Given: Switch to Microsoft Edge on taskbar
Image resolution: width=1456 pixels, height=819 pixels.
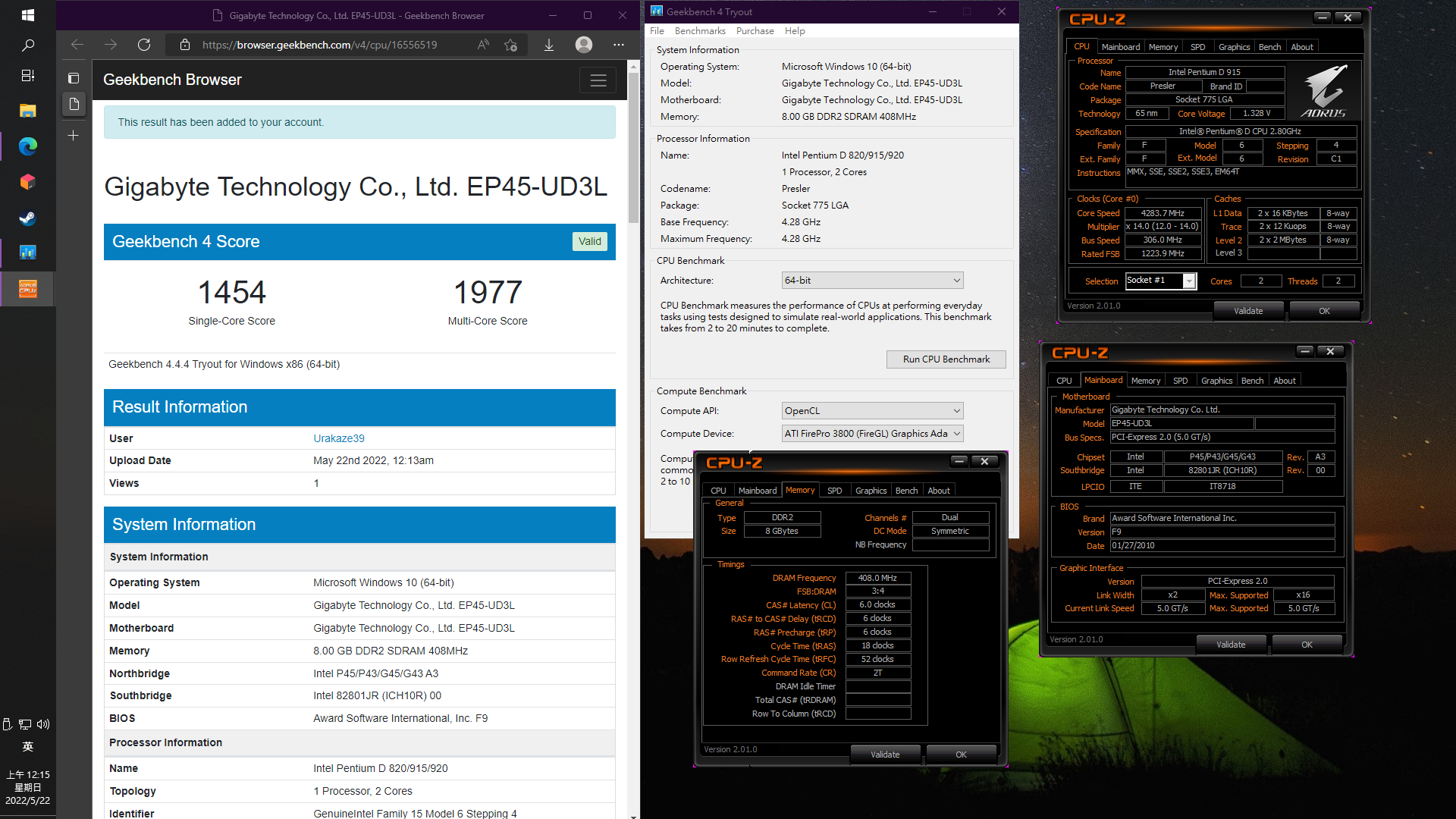Looking at the screenshot, I should [27, 146].
